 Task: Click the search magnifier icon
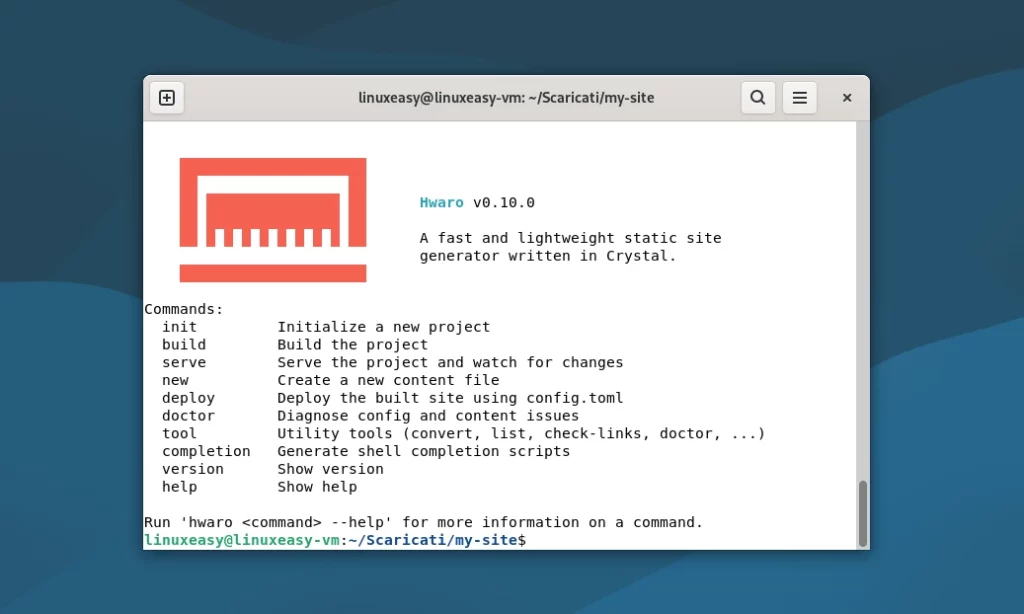(x=758, y=98)
